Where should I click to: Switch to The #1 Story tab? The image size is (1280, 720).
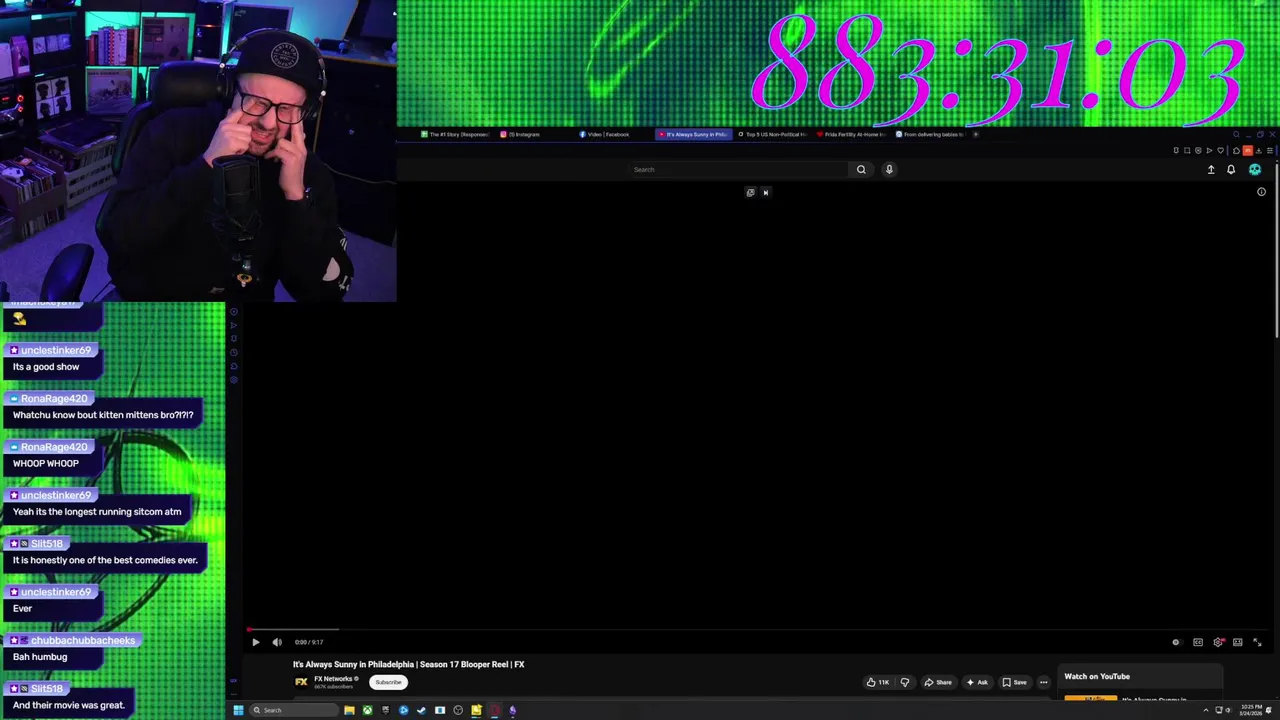point(454,134)
